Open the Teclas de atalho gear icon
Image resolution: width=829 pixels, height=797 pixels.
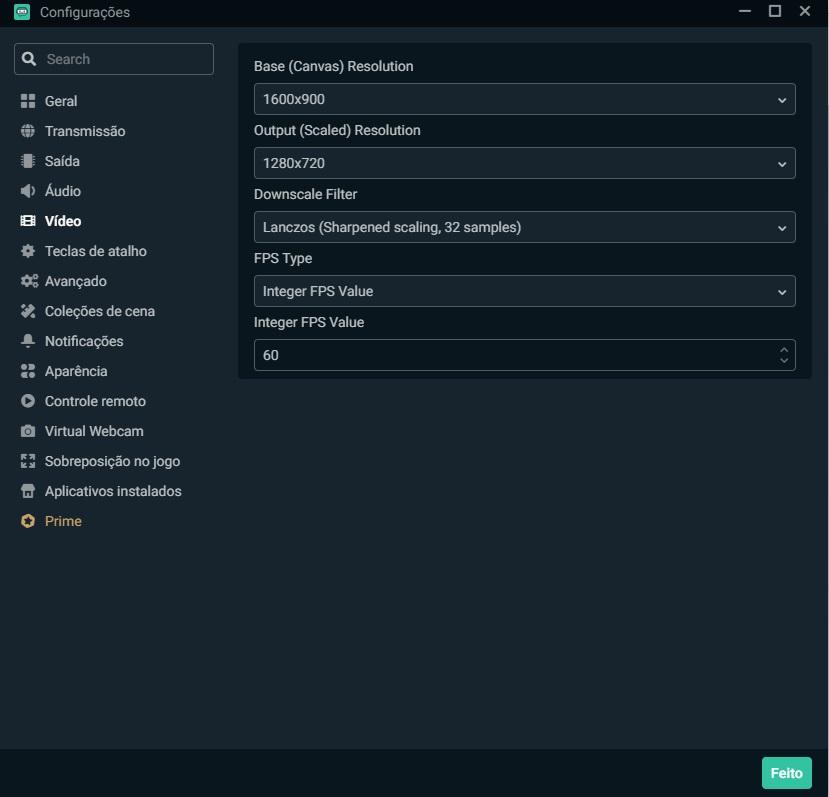pos(27,251)
